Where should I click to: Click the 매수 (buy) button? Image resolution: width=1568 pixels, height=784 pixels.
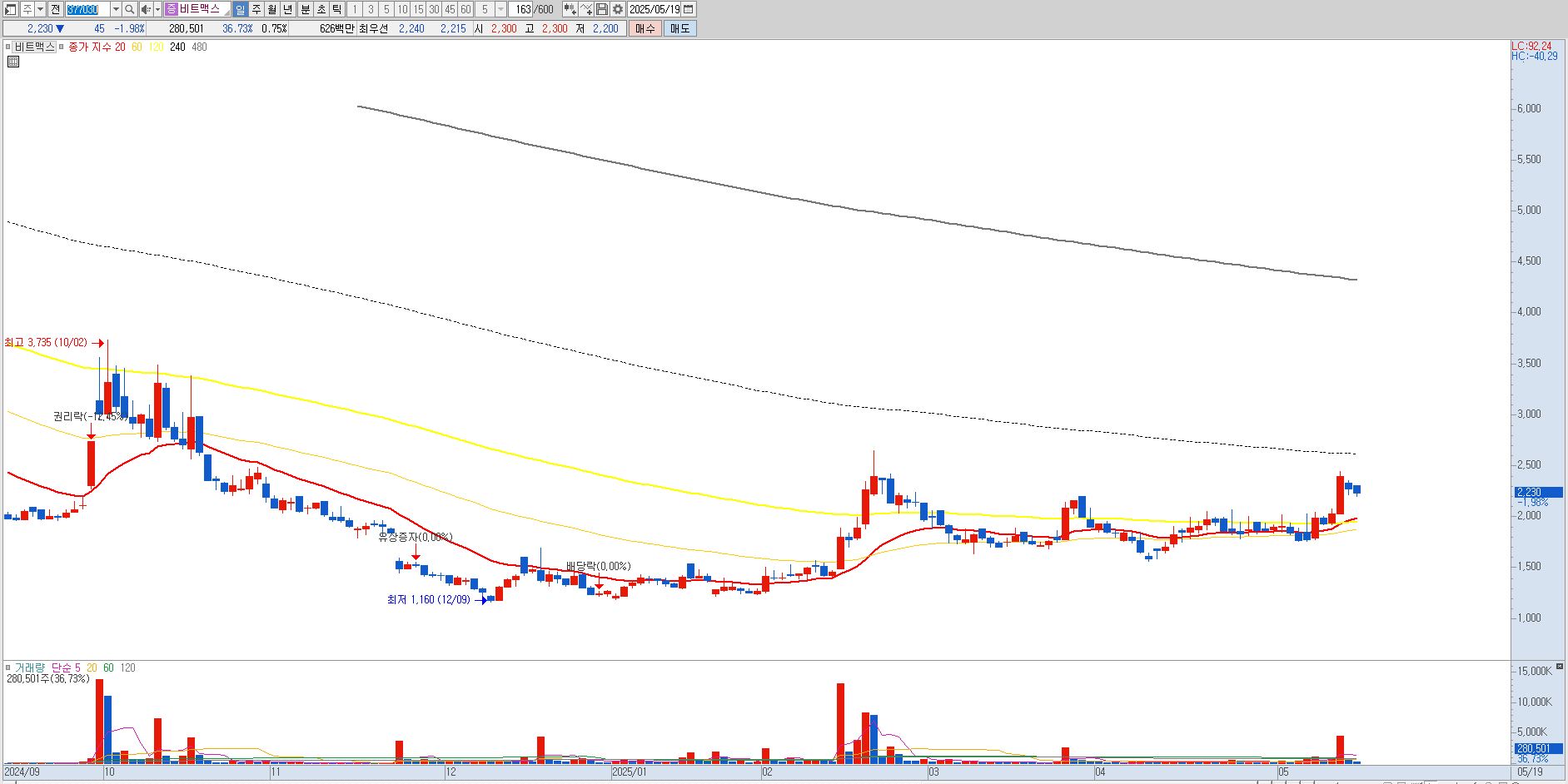pyautogui.click(x=645, y=28)
